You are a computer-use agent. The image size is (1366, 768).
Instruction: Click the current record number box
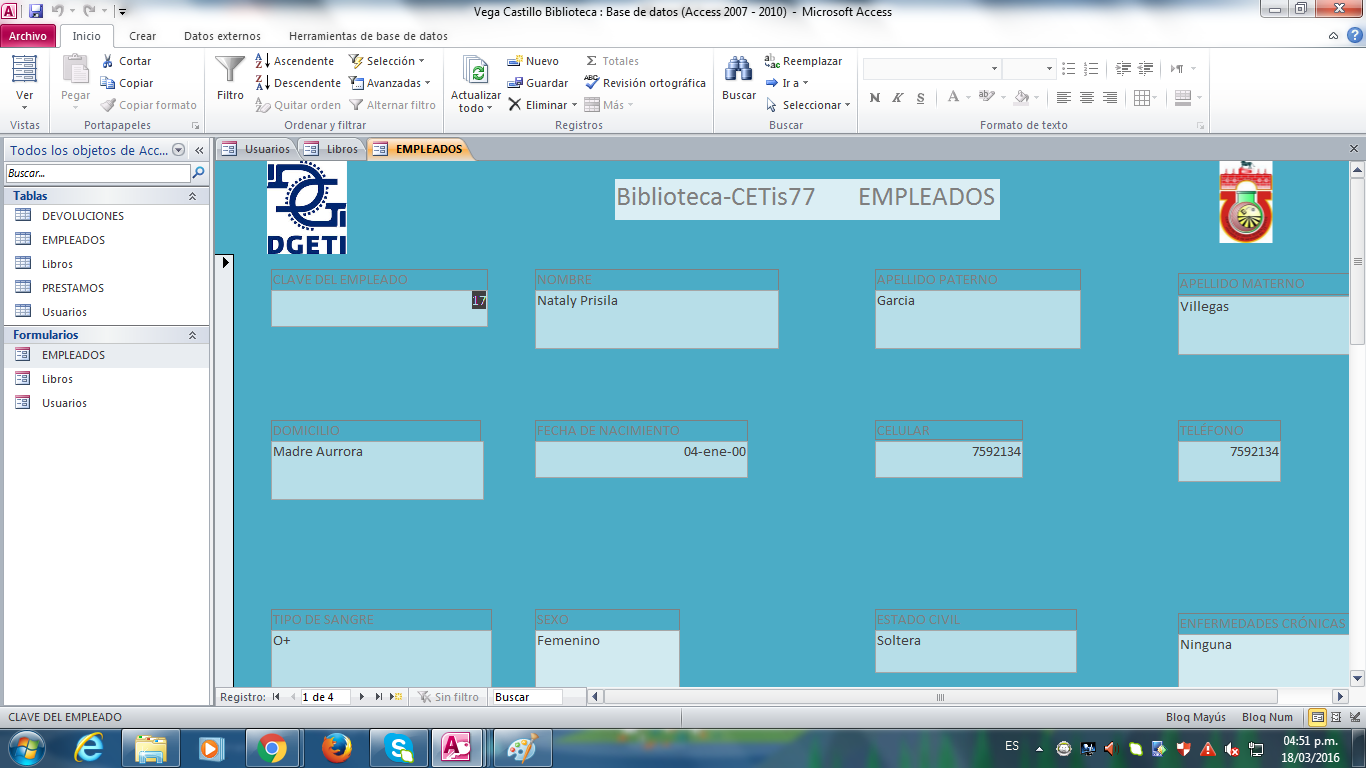(325, 697)
